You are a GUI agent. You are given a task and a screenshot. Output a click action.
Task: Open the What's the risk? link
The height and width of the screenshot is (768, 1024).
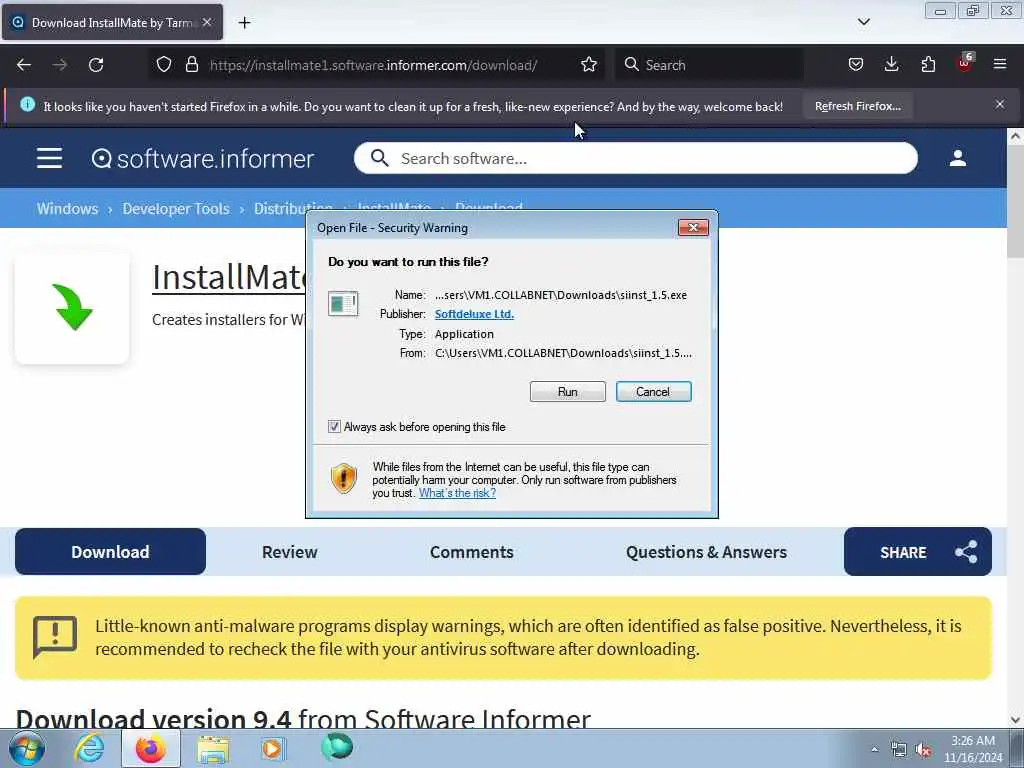point(457,493)
